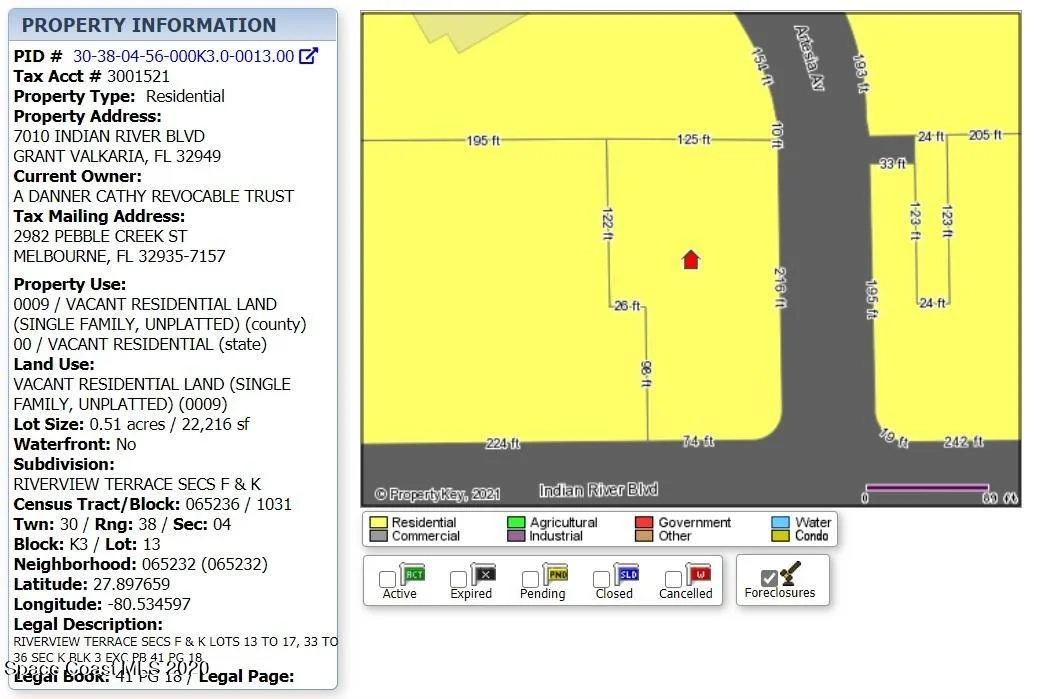Click the Agricultural green legend swatch

pos(516,523)
